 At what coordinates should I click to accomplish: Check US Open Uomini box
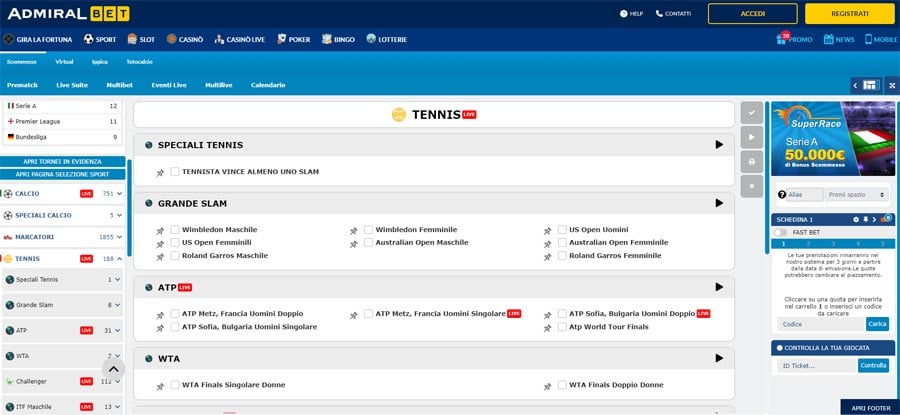[x=562, y=230]
